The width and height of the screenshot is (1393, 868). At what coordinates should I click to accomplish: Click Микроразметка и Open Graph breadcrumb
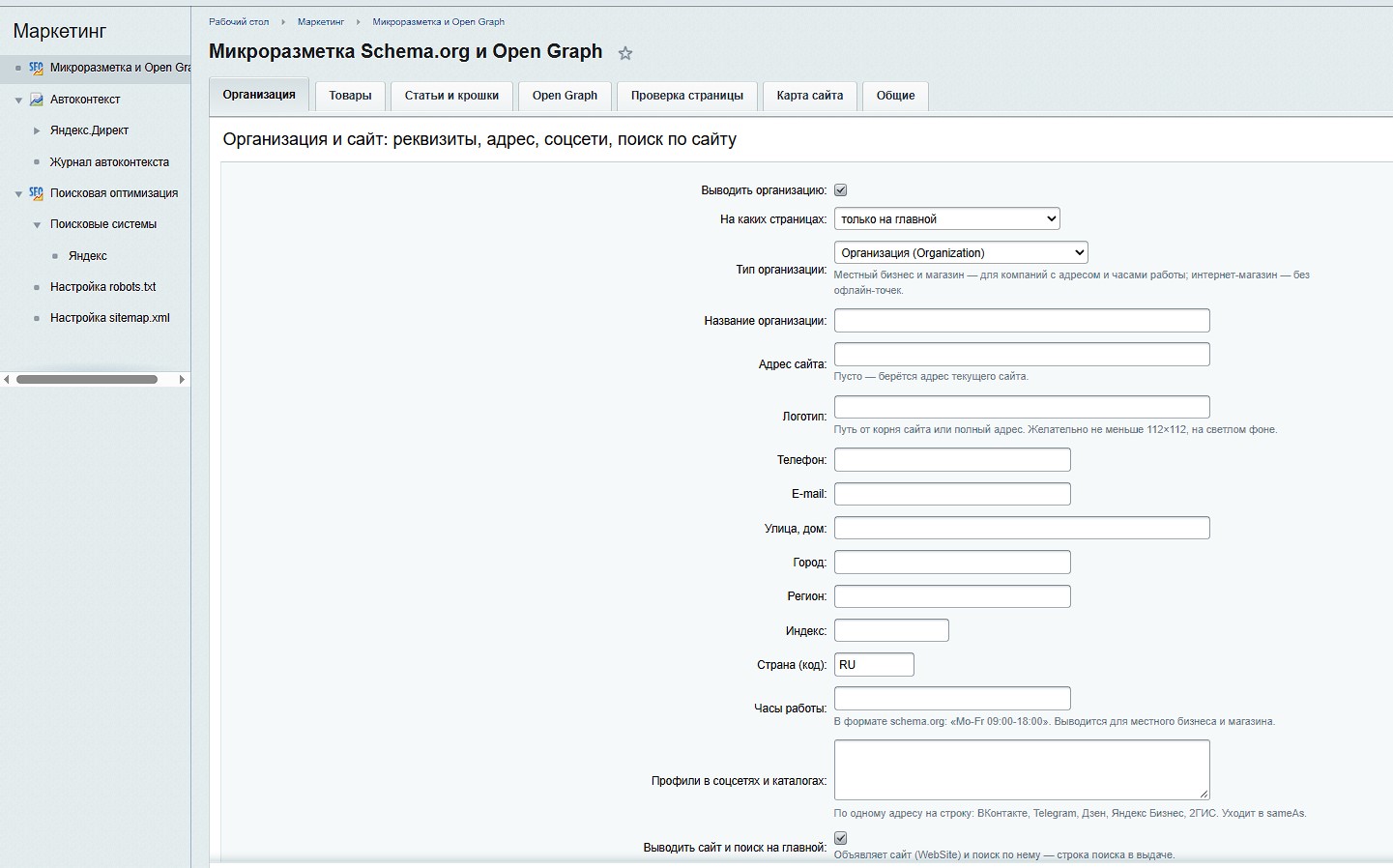point(439,21)
